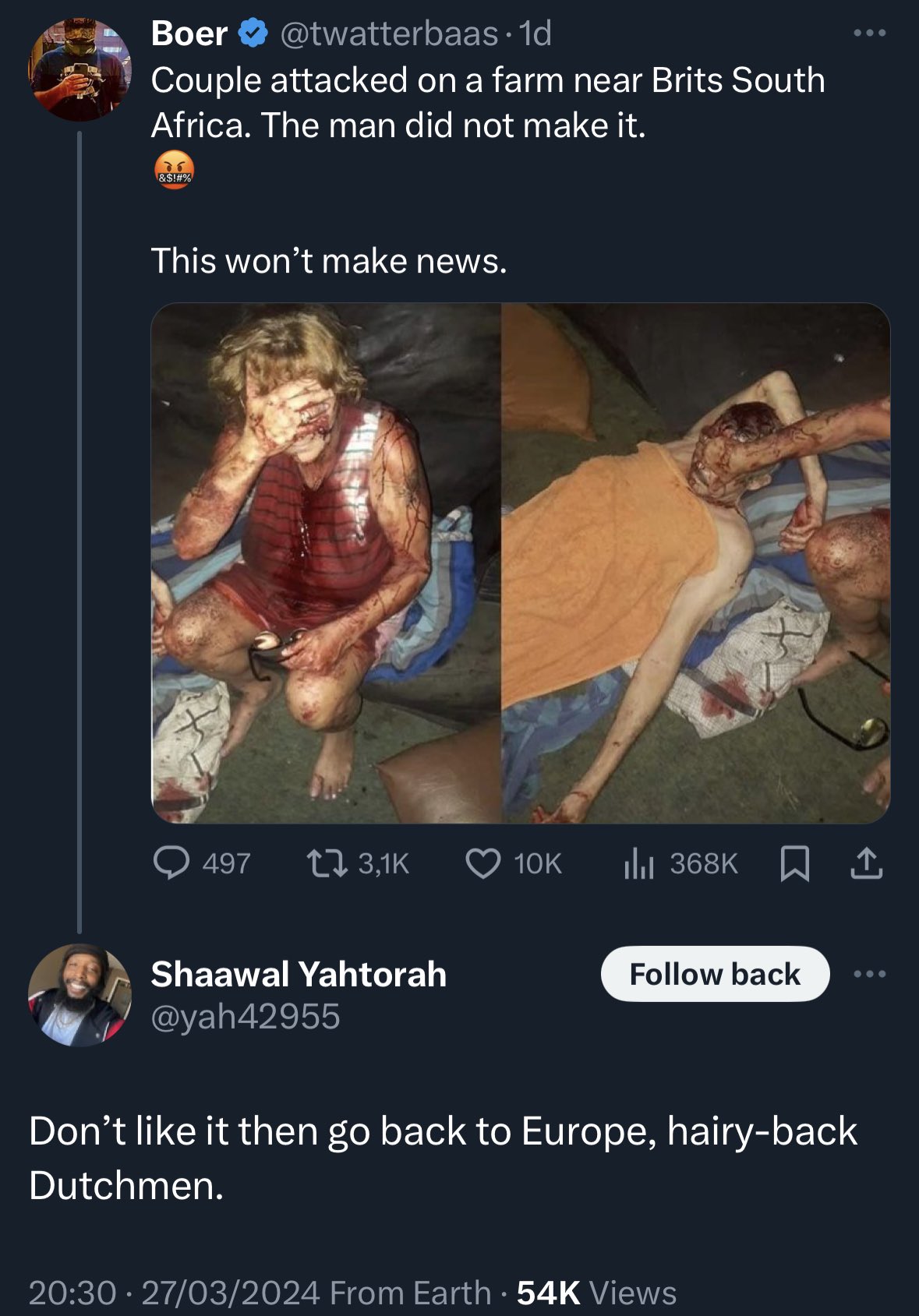View the right attached photo
This screenshot has height=1316, width=919.
click(696, 563)
